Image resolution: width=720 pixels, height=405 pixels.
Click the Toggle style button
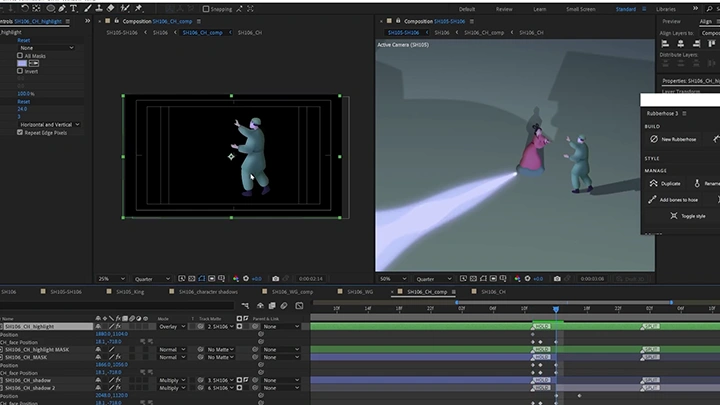(x=687, y=216)
